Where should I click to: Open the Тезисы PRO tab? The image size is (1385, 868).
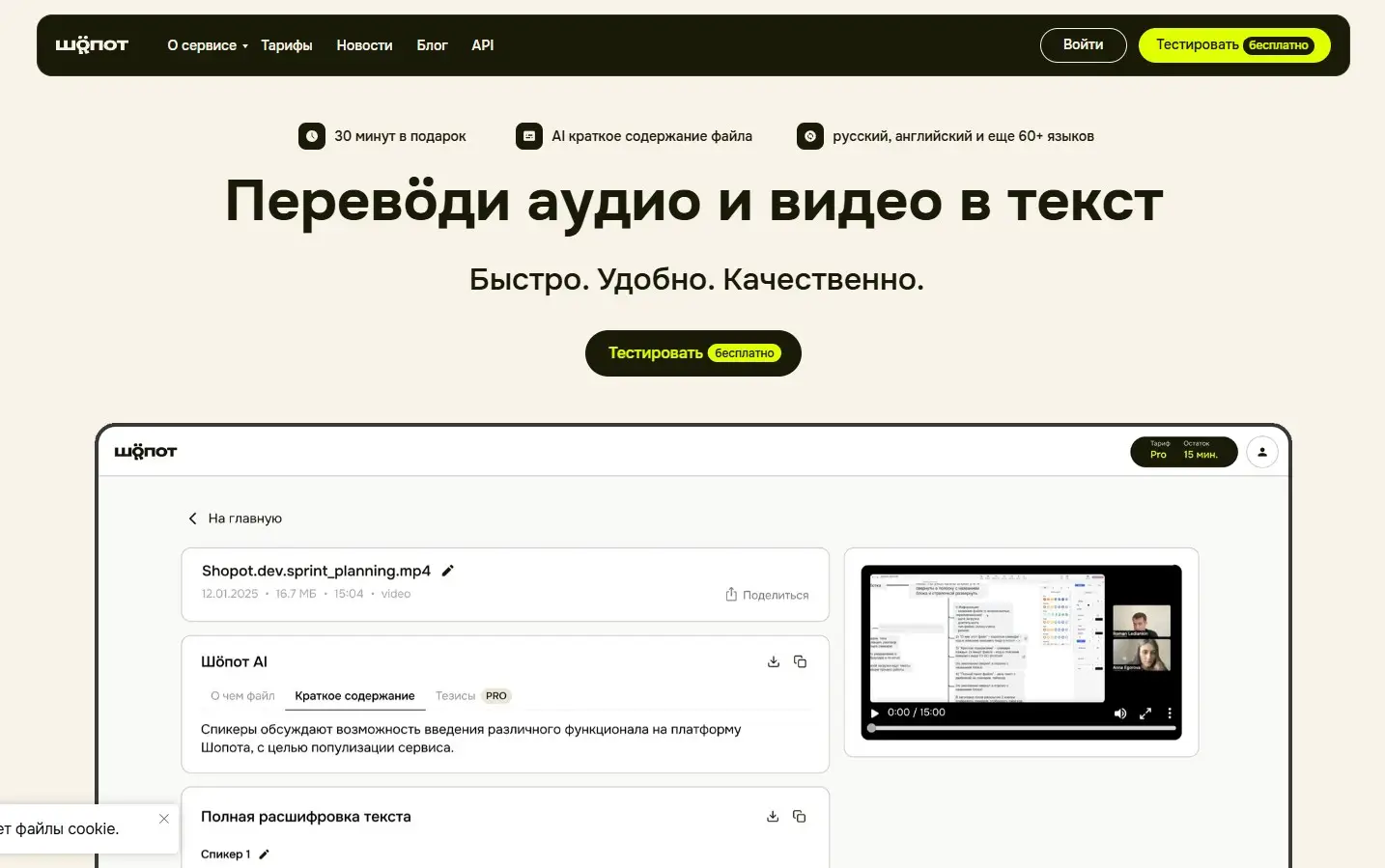pyautogui.click(x=472, y=696)
